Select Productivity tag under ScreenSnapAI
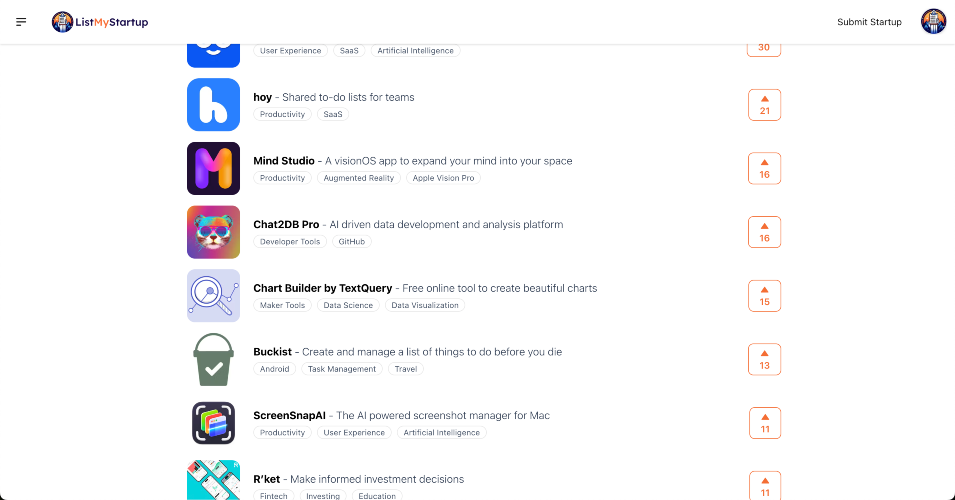The image size is (955, 500). 283,432
